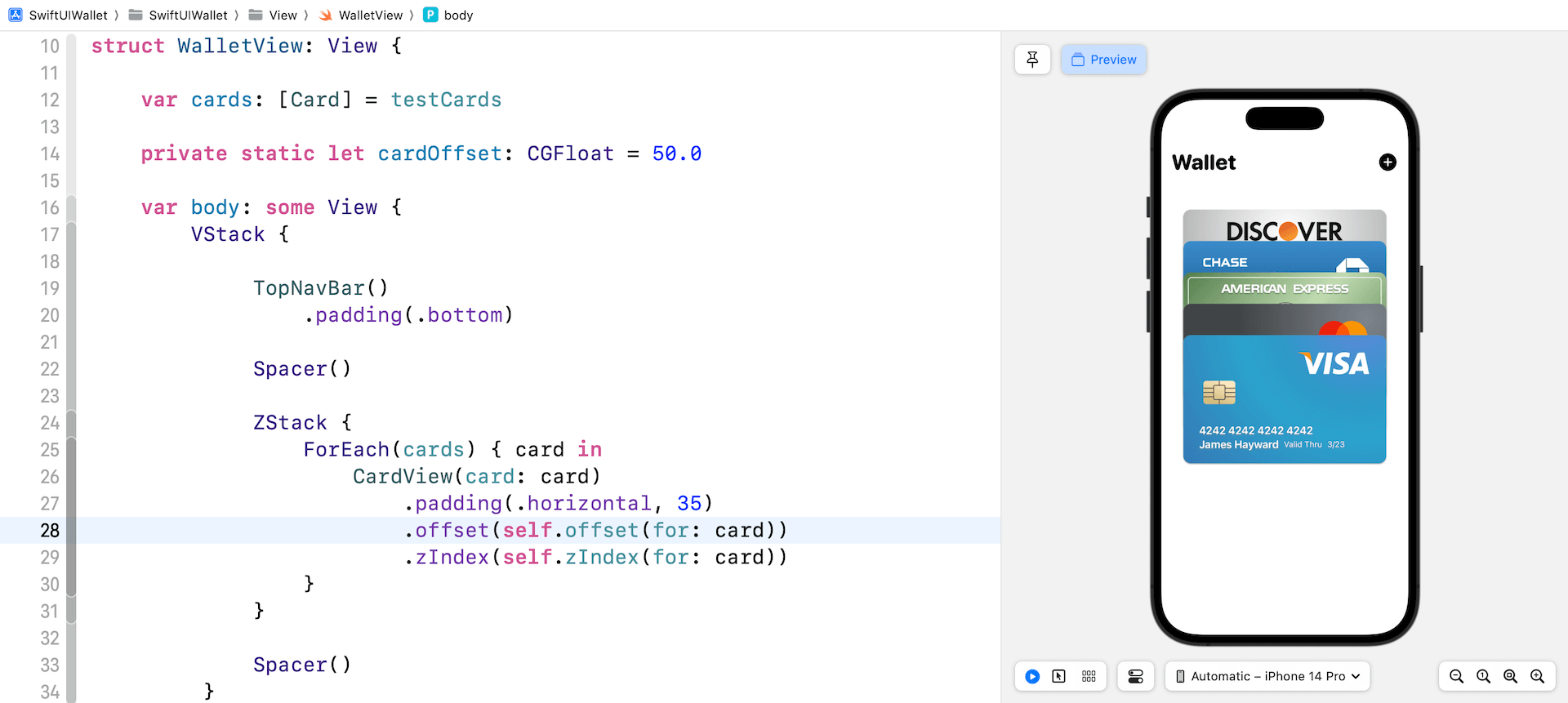1568x703 pixels.
Task: Zoom in on the preview canvas
Action: point(1537,676)
